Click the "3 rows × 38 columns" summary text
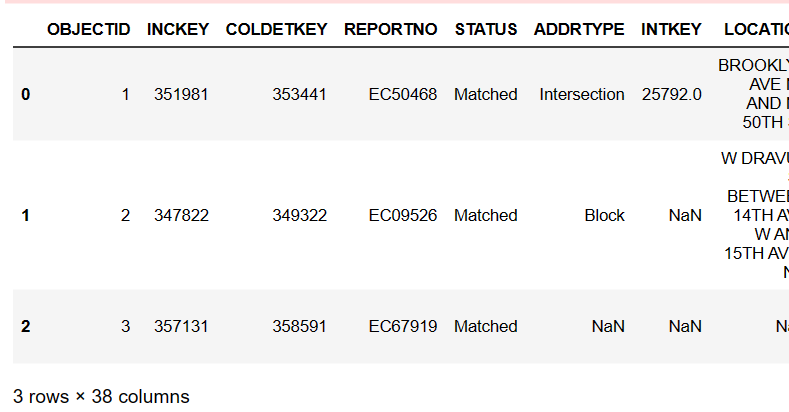789x412 pixels. pyautogui.click(x=101, y=396)
